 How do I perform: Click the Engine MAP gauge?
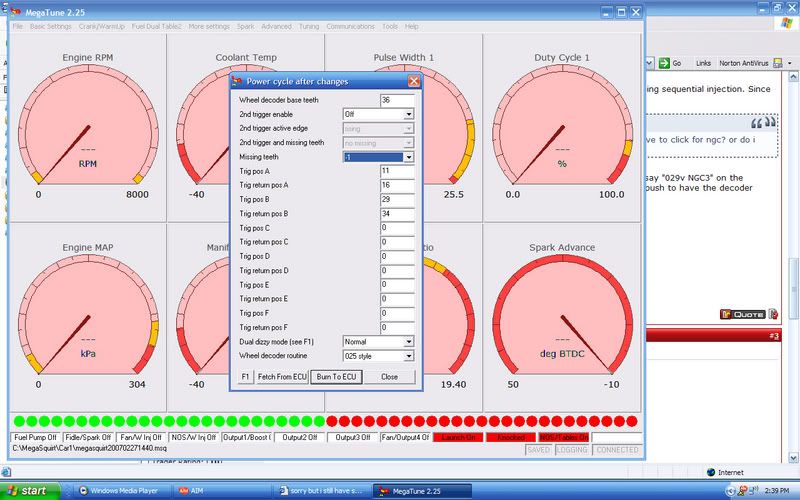88,317
